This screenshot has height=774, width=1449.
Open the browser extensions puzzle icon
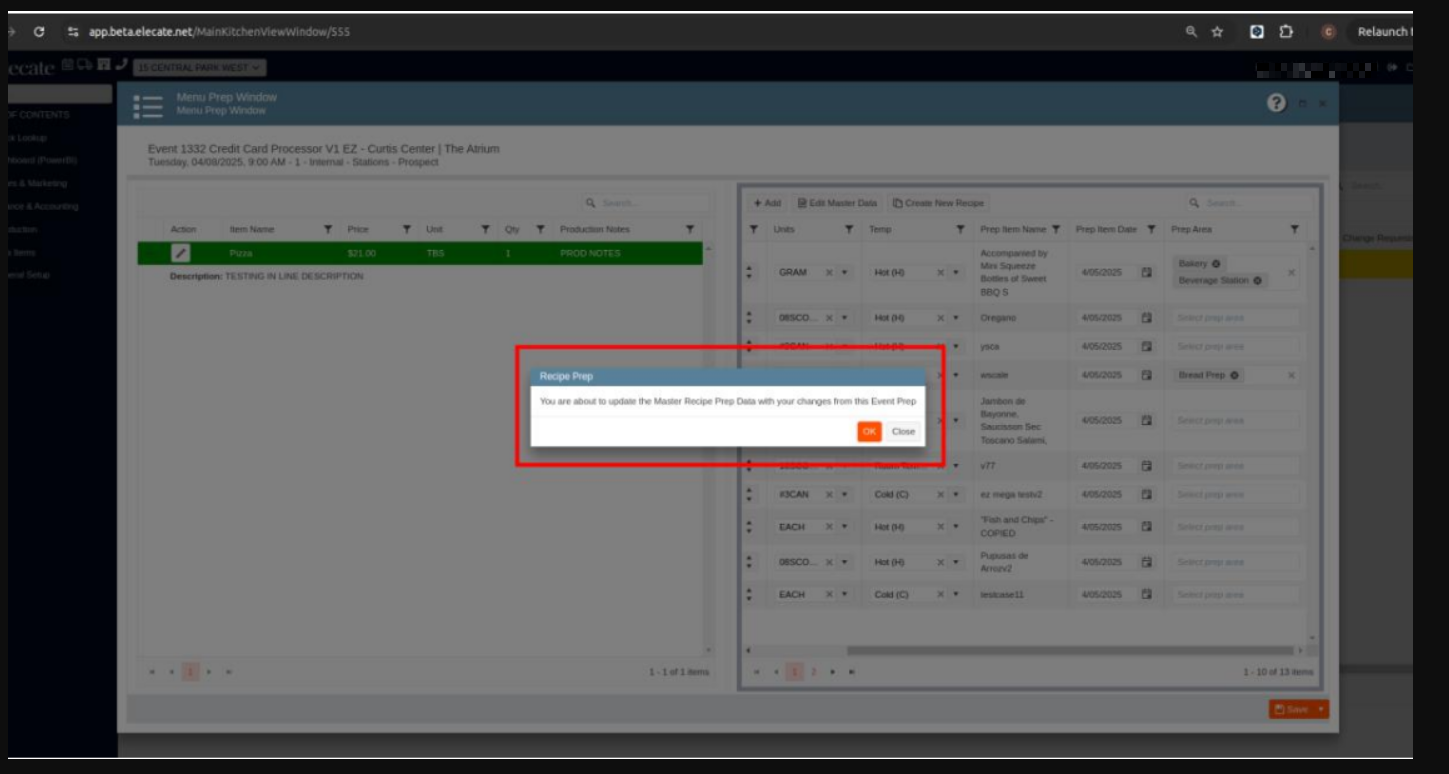(x=1286, y=32)
